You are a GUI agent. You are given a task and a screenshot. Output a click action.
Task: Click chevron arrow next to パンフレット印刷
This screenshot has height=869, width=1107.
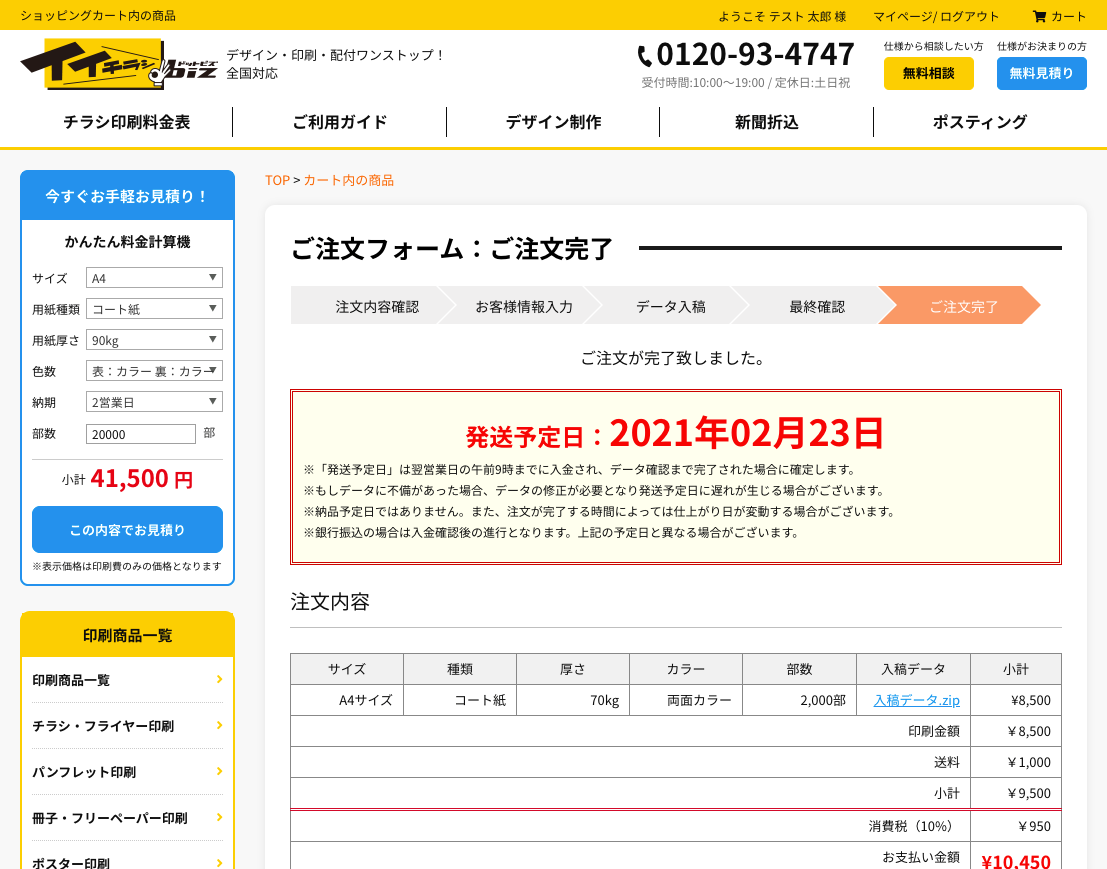pos(219,771)
